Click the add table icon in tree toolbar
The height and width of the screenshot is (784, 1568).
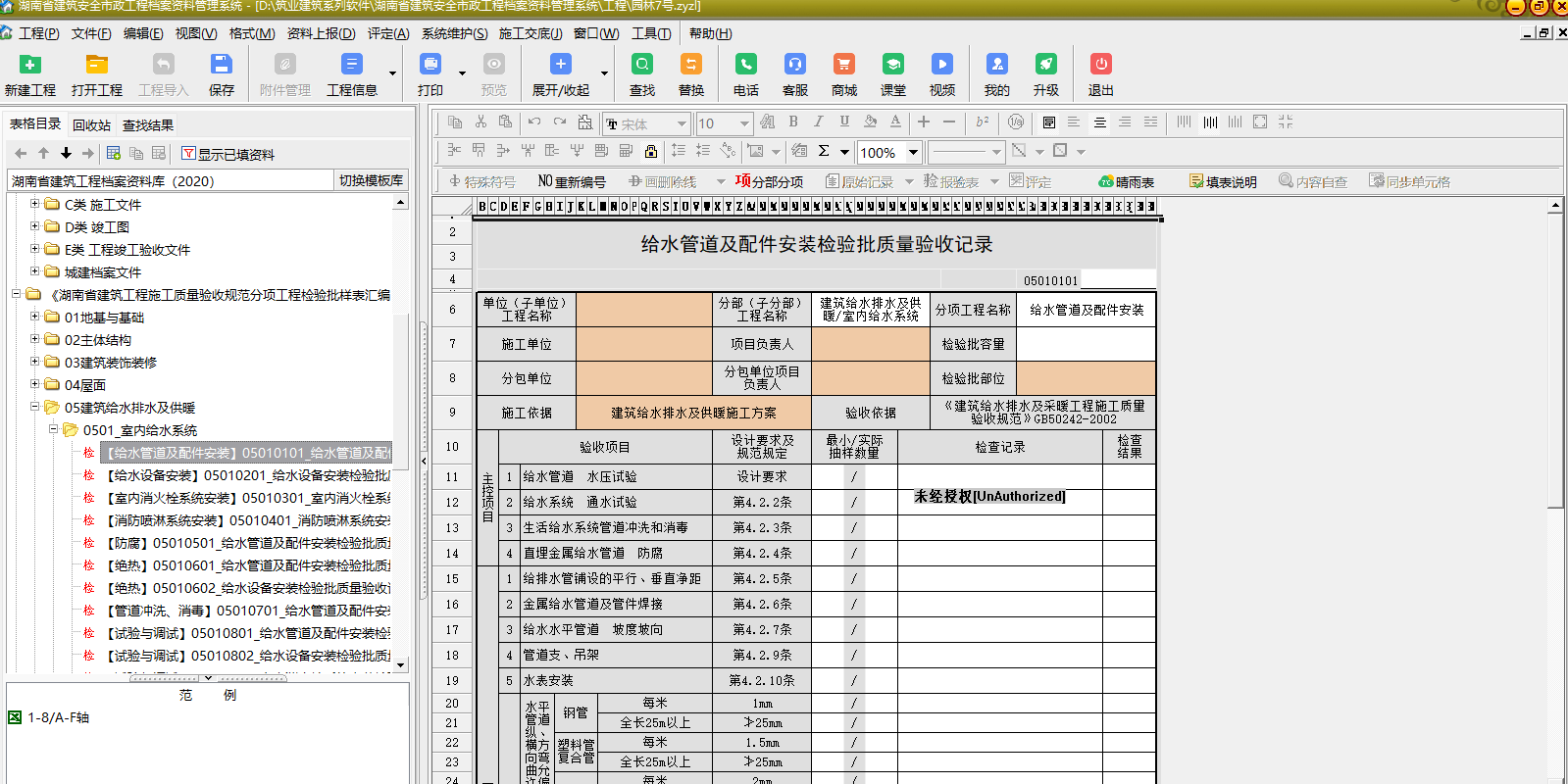coord(114,153)
